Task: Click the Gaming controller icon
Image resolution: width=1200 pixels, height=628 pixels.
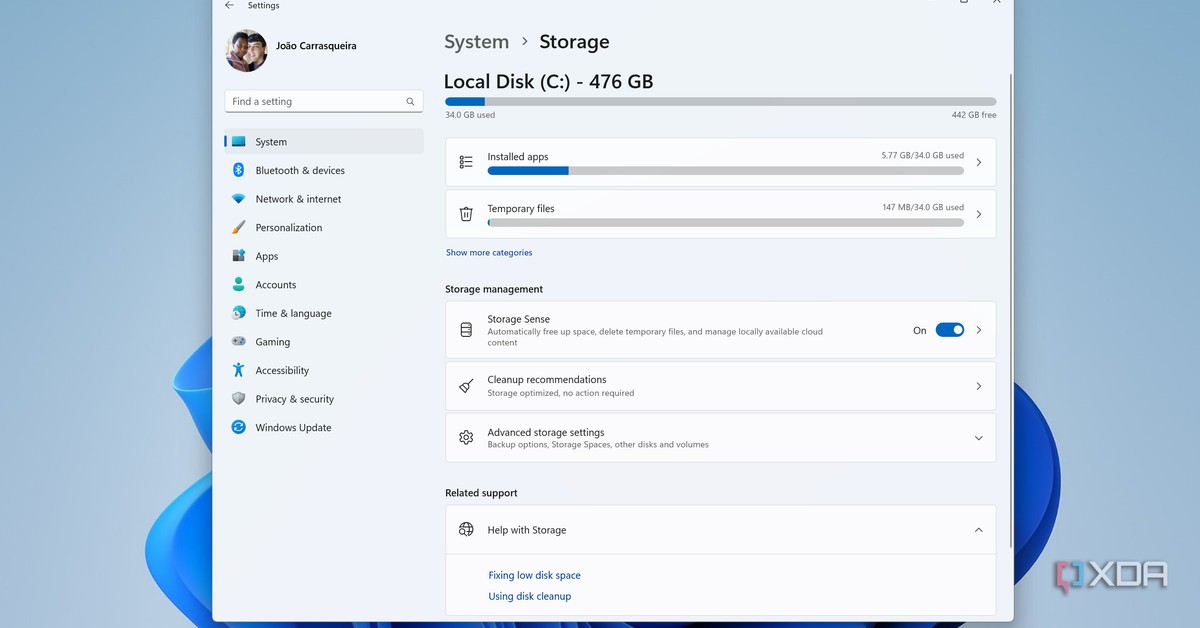Action: tap(238, 342)
